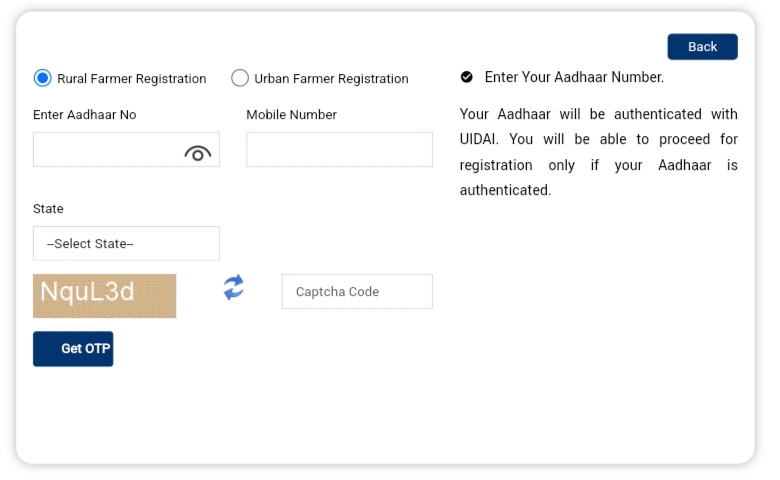Click the Mobile Number field label
This screenshot has height=480, width=780.
click(x=292, y=115)
